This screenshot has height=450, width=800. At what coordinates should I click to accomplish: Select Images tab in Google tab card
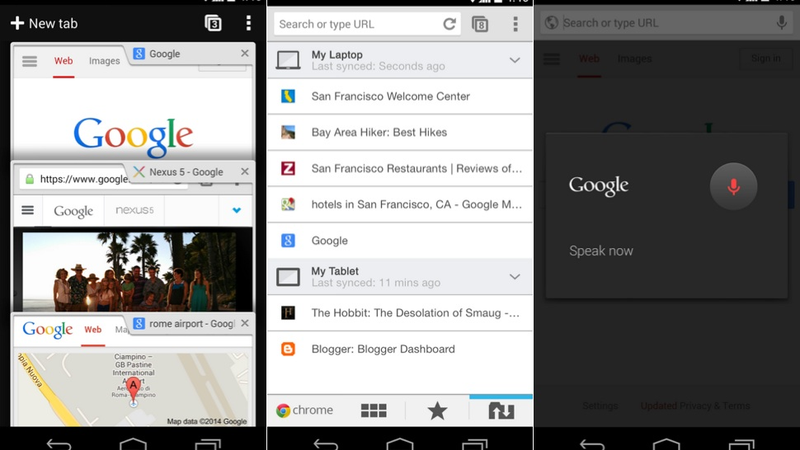(x=104, y=61)
